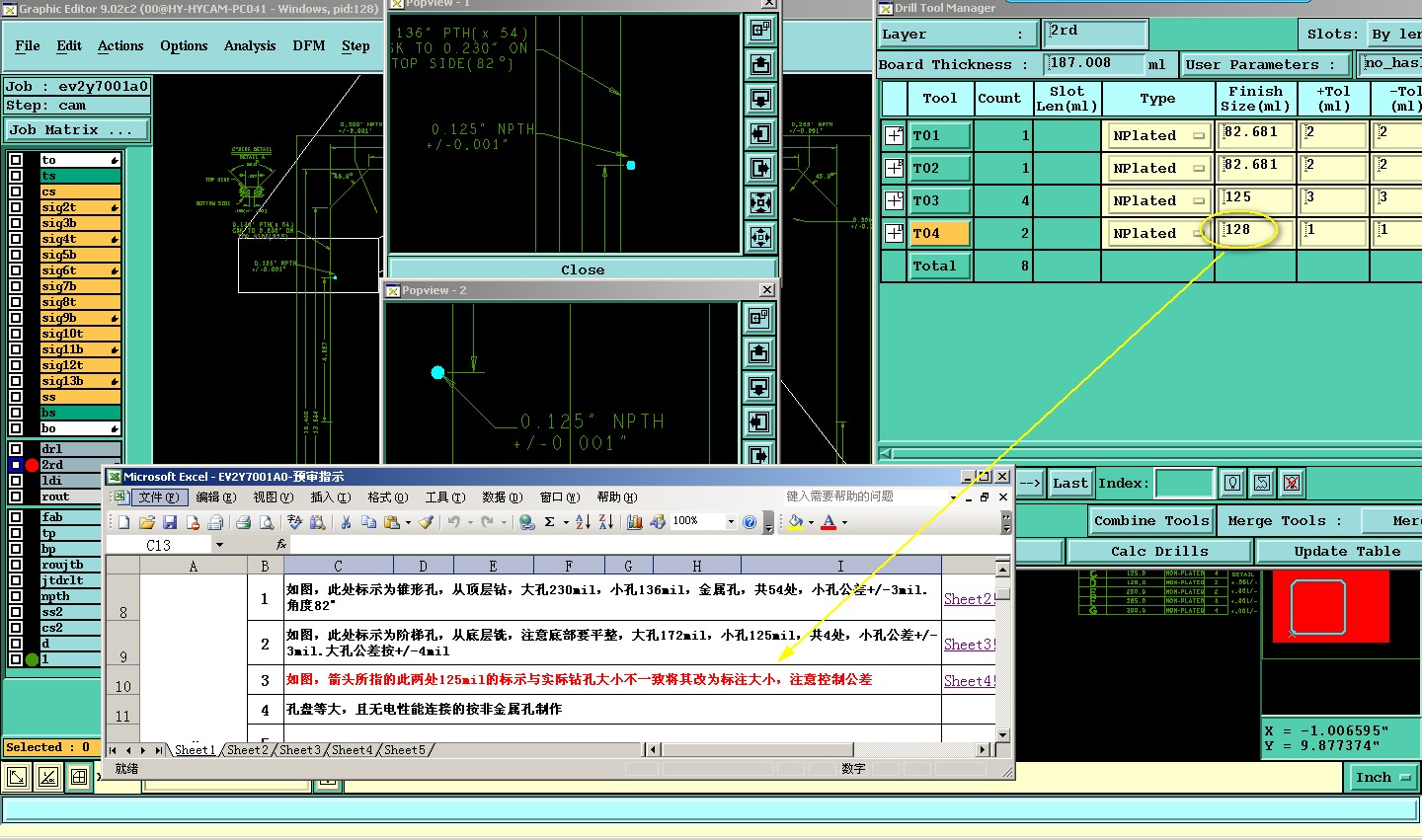Click pan left icon in Popview 2
Image resolution: width=1422 pixels, height=840 pixels.
point(759,421)
